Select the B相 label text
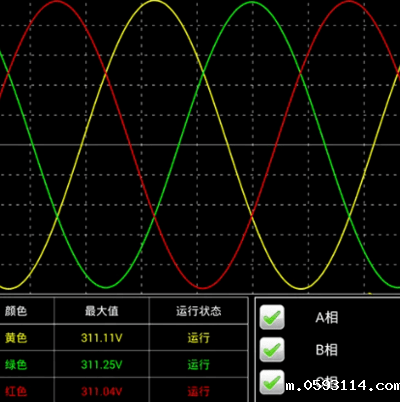 coord(326,350)
